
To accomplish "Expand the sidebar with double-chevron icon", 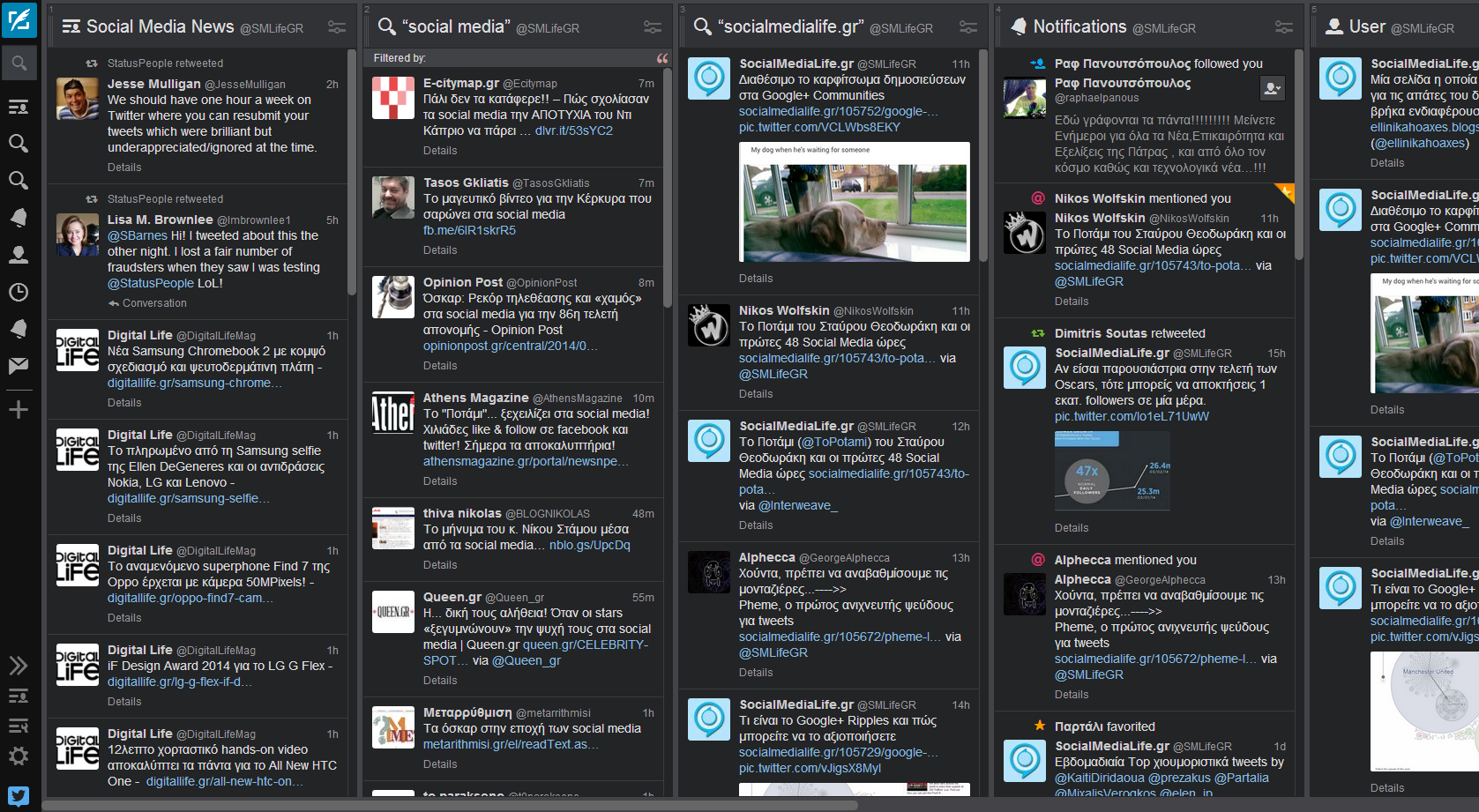I will pos(19,666).
